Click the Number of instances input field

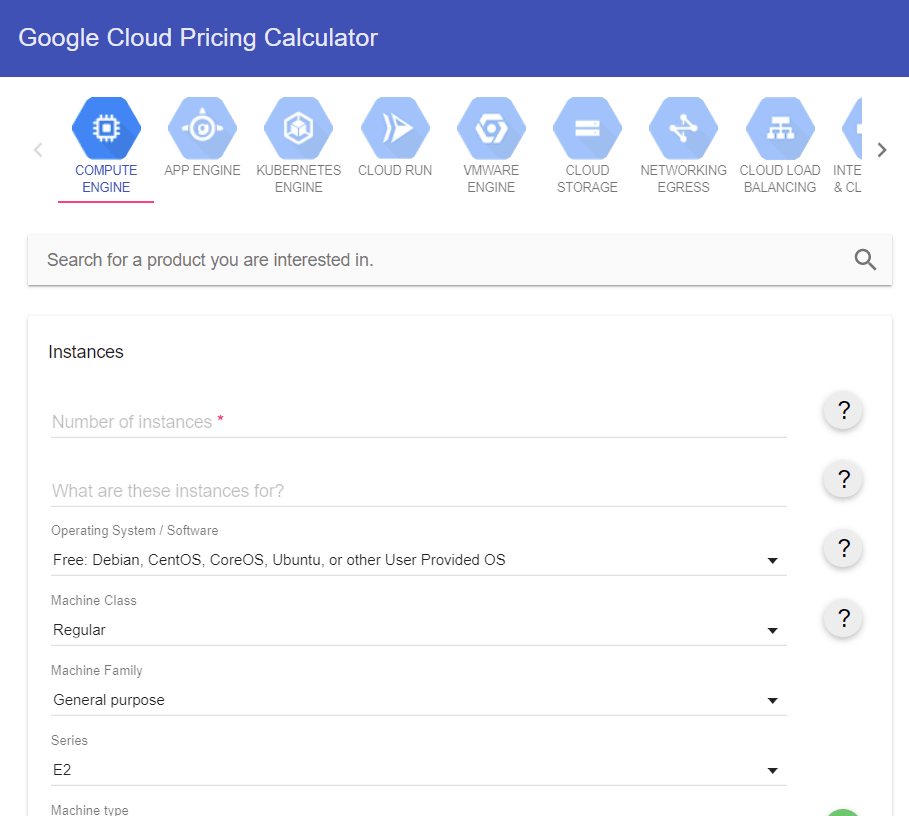(419, 422)
